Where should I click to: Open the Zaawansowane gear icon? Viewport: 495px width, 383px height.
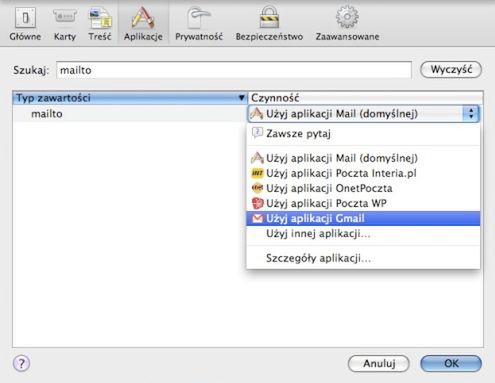[347, 17]
